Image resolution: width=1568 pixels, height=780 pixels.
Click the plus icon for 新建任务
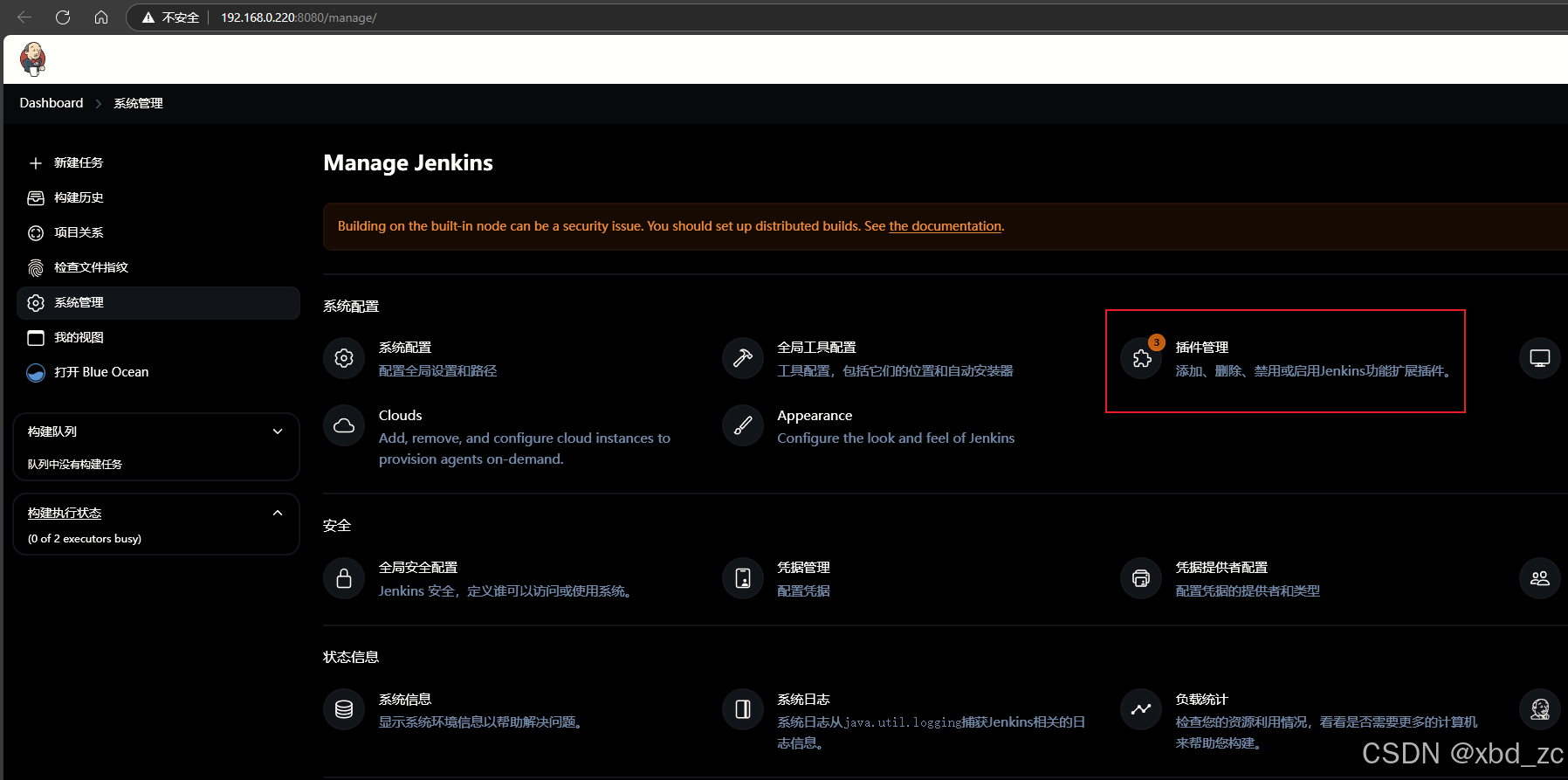[36, 163]
